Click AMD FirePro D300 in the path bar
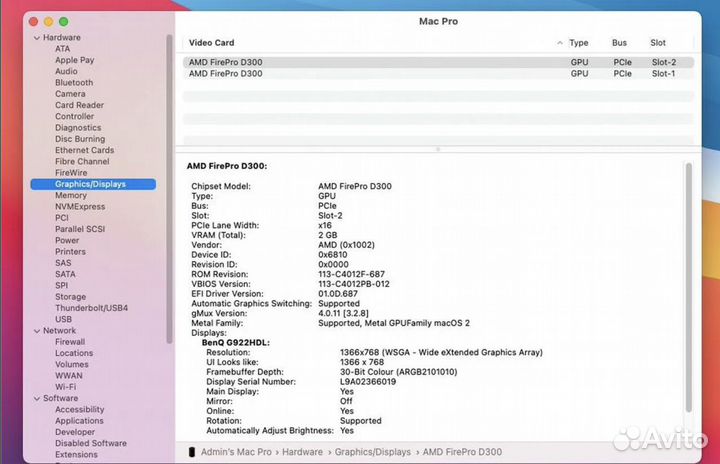The image size is (720, 464). 462,452
